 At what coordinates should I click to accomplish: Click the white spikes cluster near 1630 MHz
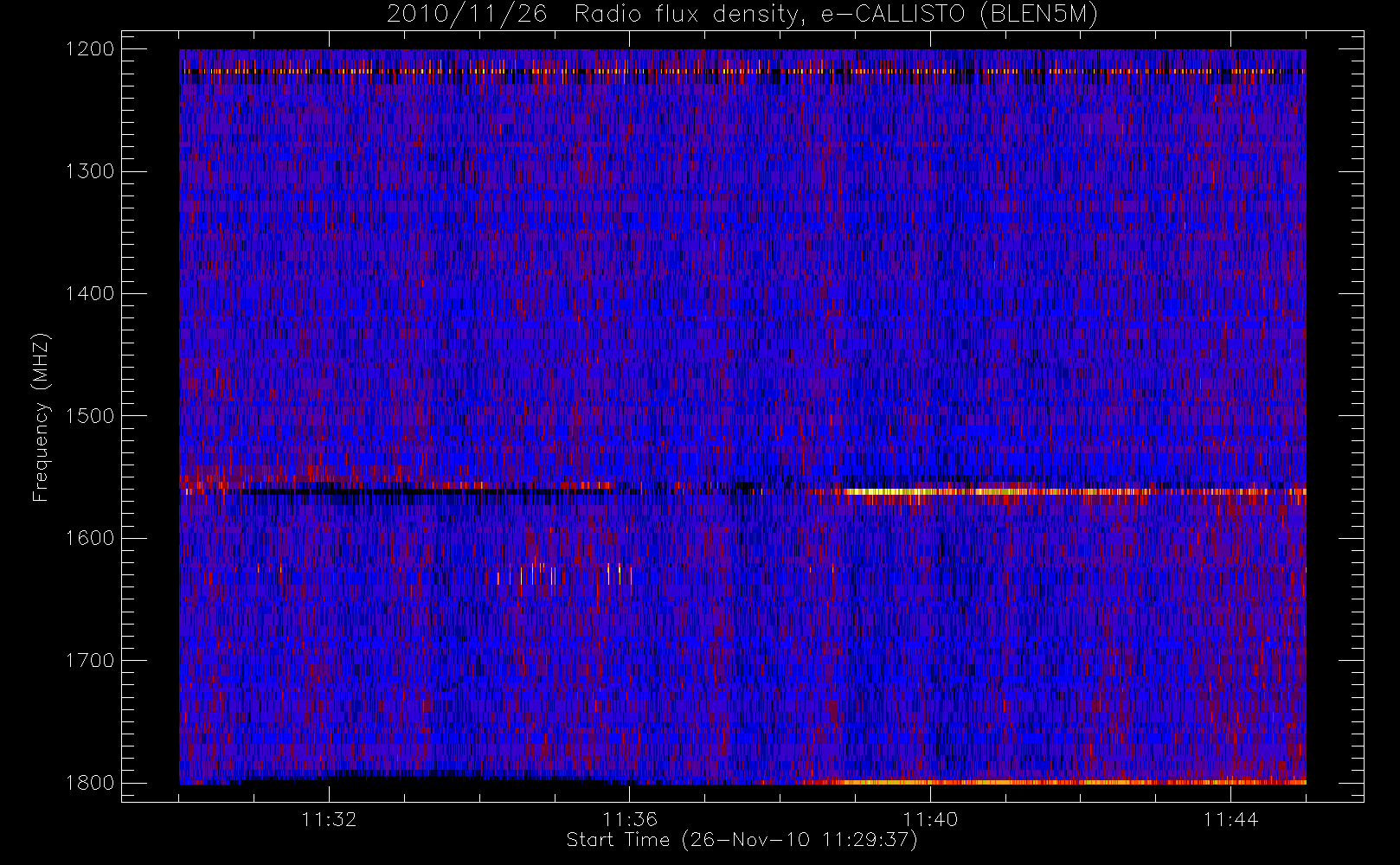click(x=565, y=575)
